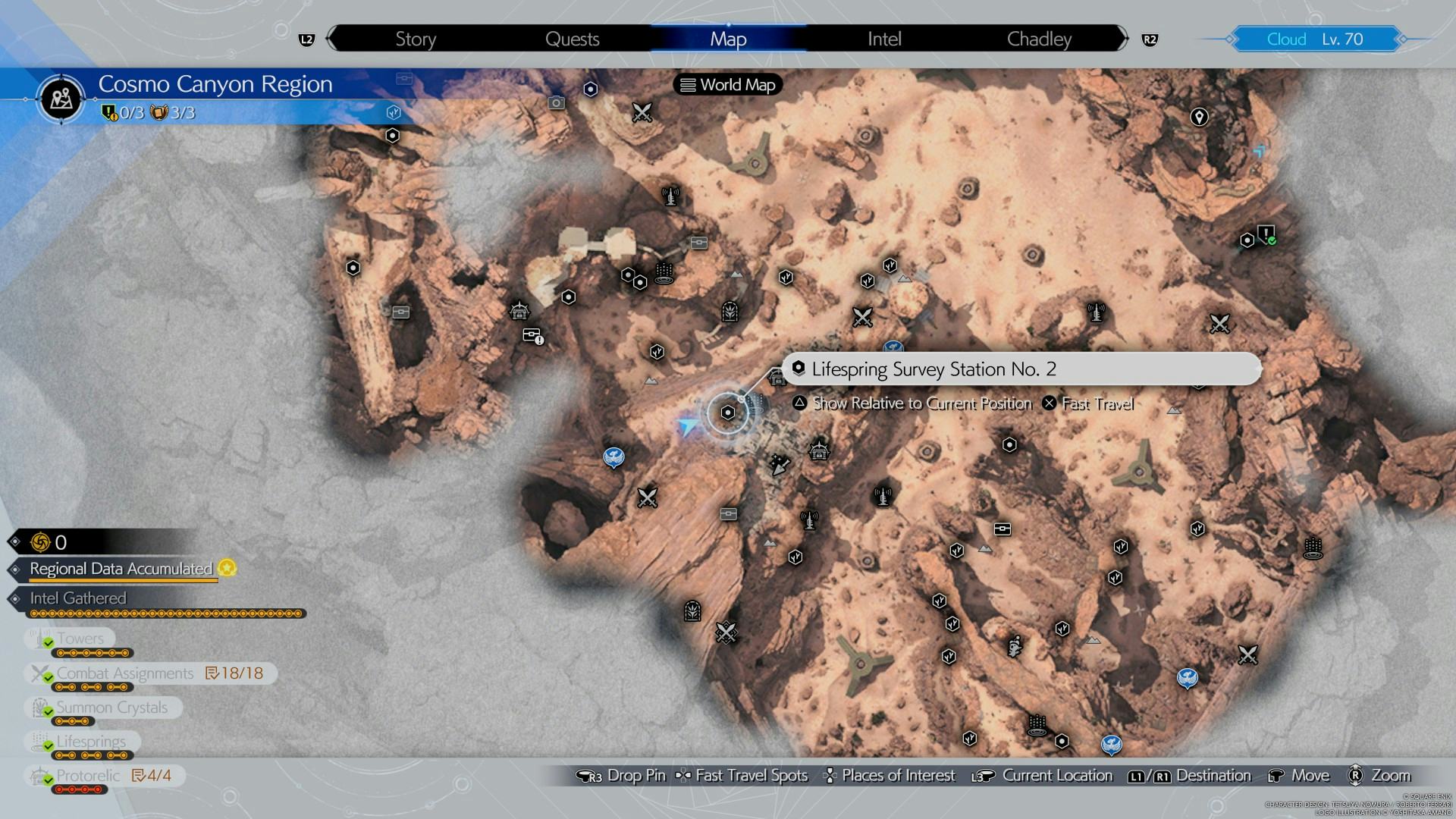This screenshot has width=1456, height=819.
Task: Click the tower icon nearest World Map button
Action: point(670,196)
